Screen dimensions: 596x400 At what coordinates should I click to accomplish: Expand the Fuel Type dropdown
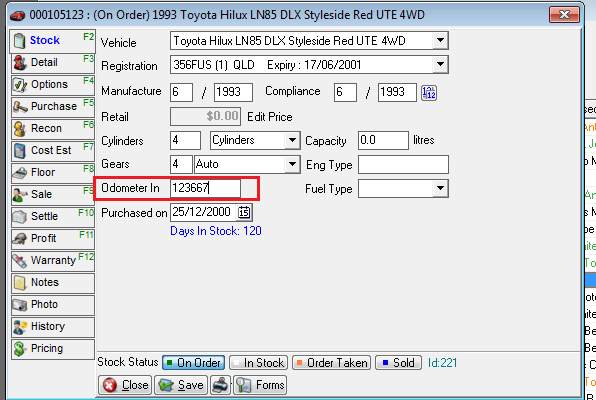(x=440, y=188)
